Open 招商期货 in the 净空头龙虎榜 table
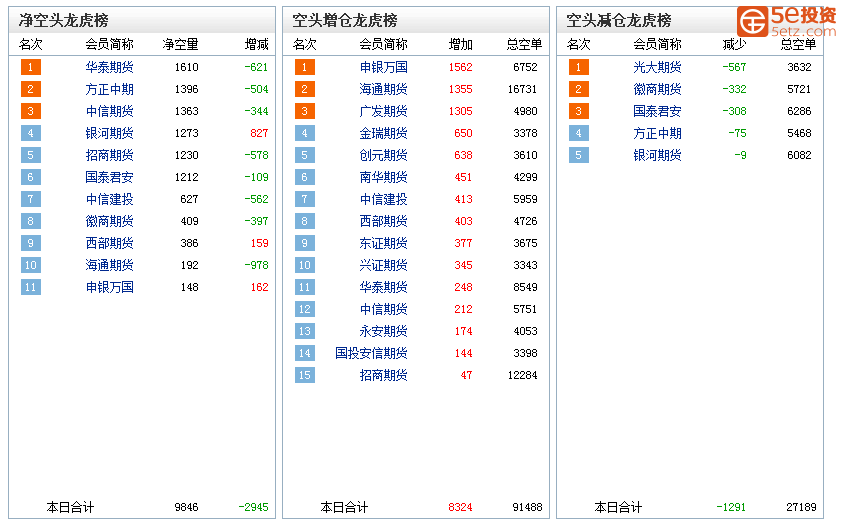 click(109, 156)
